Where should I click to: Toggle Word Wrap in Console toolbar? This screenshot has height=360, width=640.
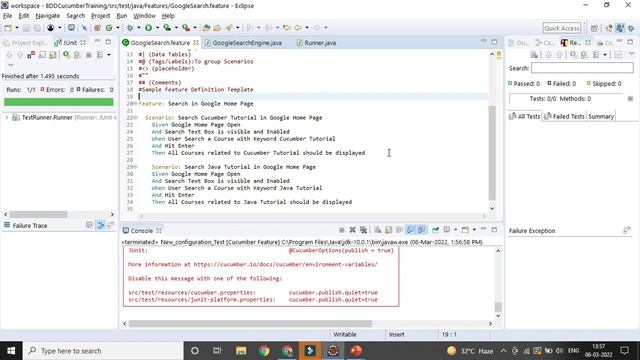pyautogui.click(x=399, y=230)
